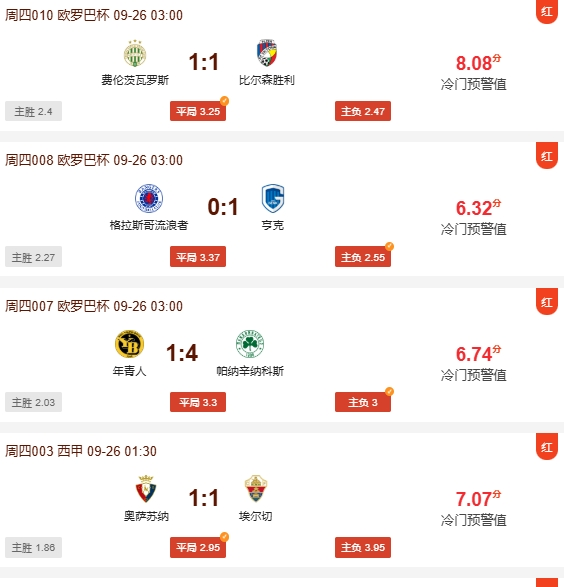Click the Young Boys team badge

129,344
